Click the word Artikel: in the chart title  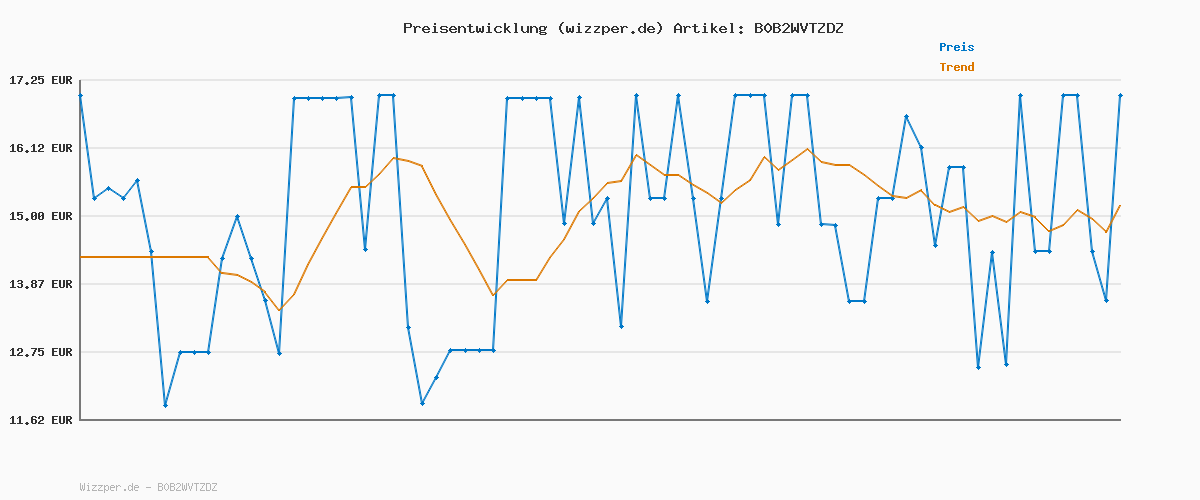coord(705,28)
